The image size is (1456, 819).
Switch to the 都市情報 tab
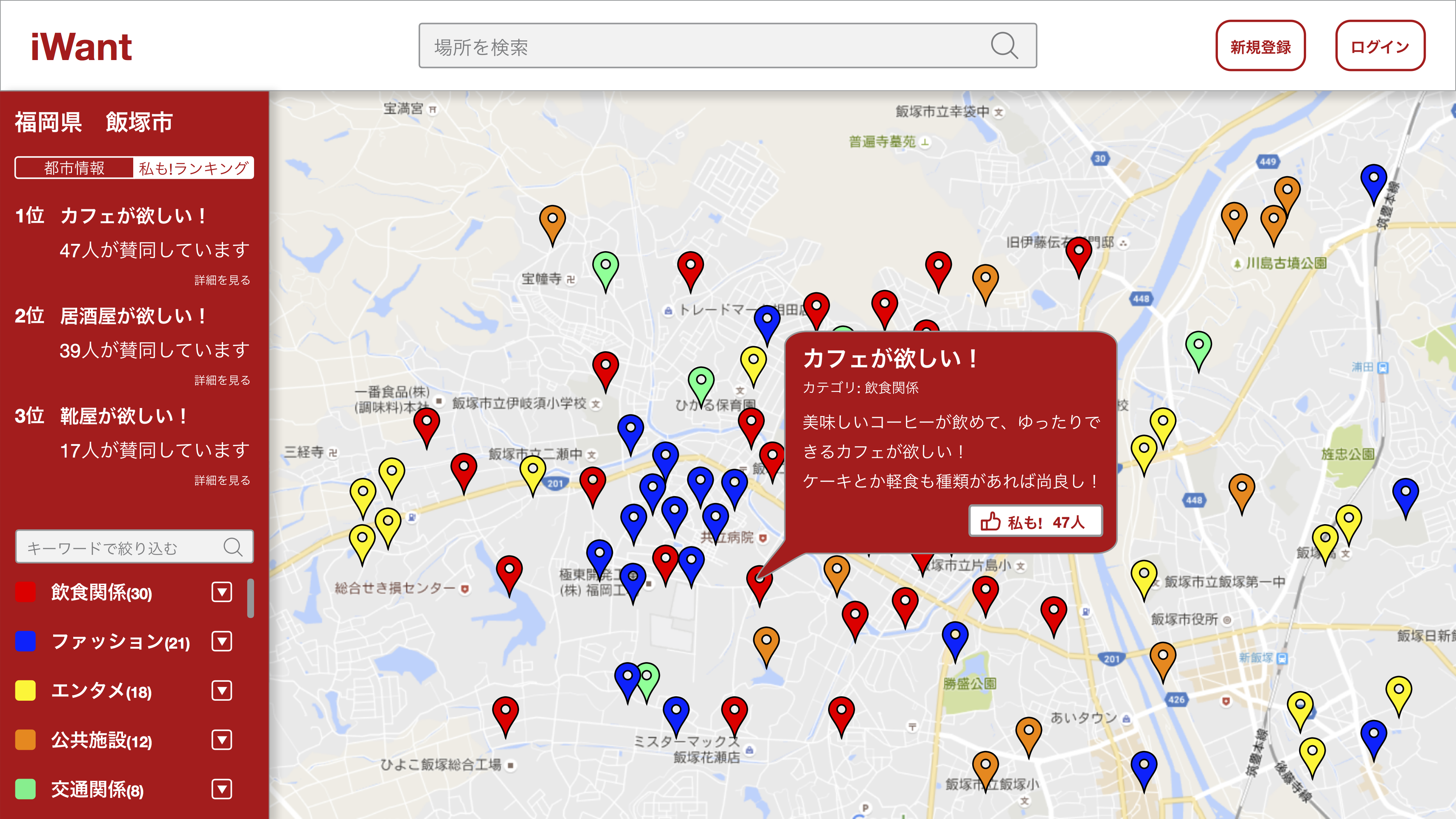point(74,168)
